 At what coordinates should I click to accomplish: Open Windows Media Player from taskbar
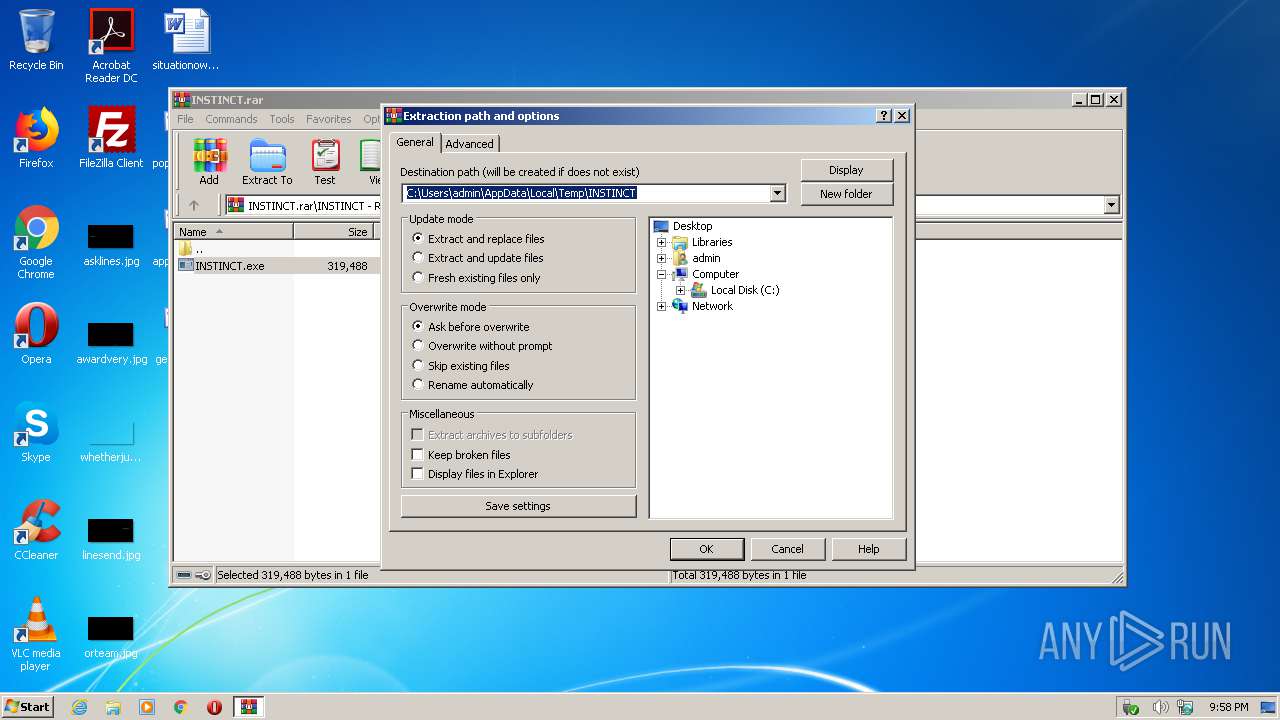[147, 707]
